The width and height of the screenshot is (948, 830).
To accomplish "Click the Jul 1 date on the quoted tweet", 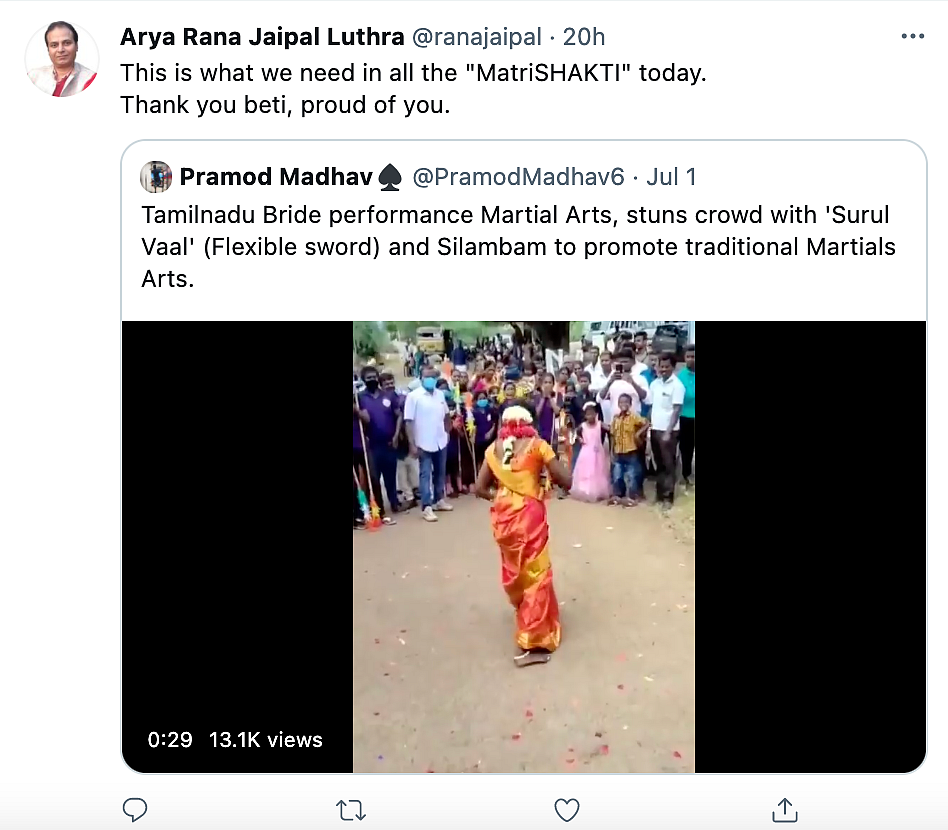I will [671, 178].
